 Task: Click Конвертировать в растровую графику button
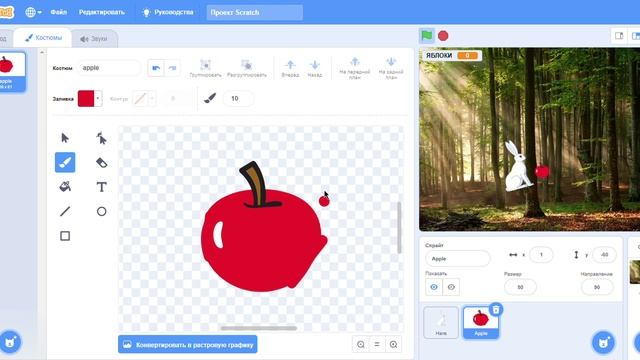pos(188,344)
